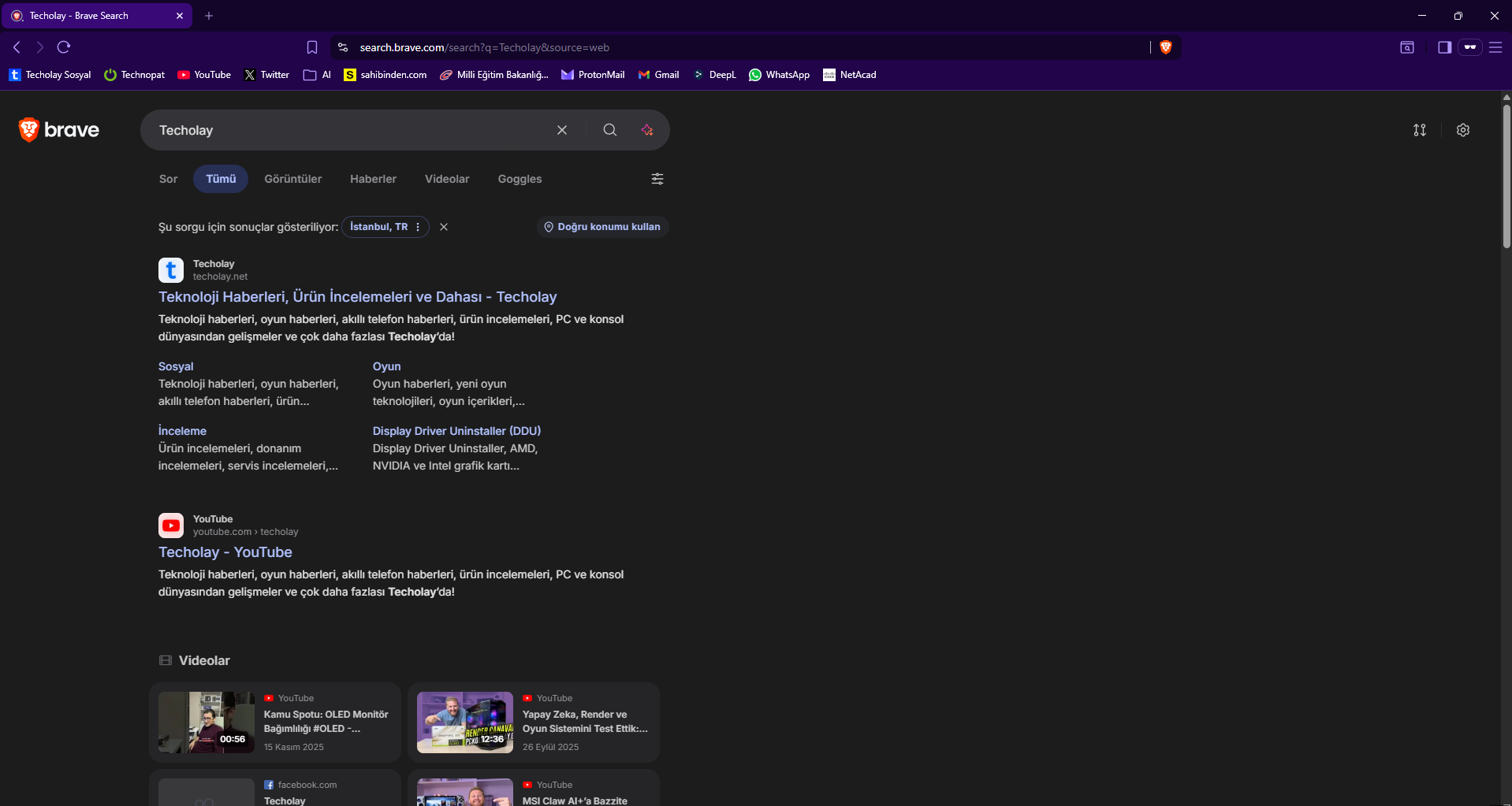The height and width of the screenshot is (806, 1512).
Task: Open a new browser tab
Action: click(x=209, y=16)
